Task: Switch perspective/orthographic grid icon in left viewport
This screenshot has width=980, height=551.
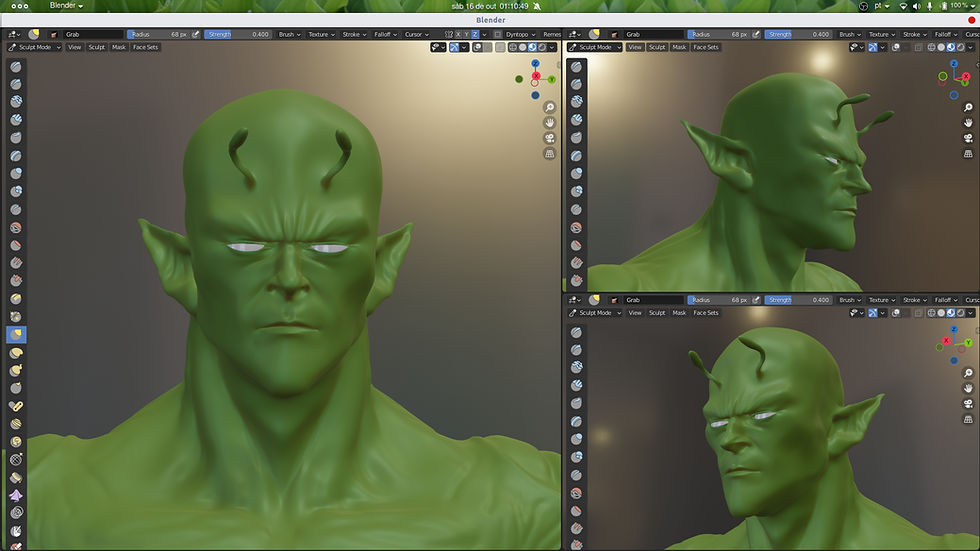Action: tap(550, 155)
